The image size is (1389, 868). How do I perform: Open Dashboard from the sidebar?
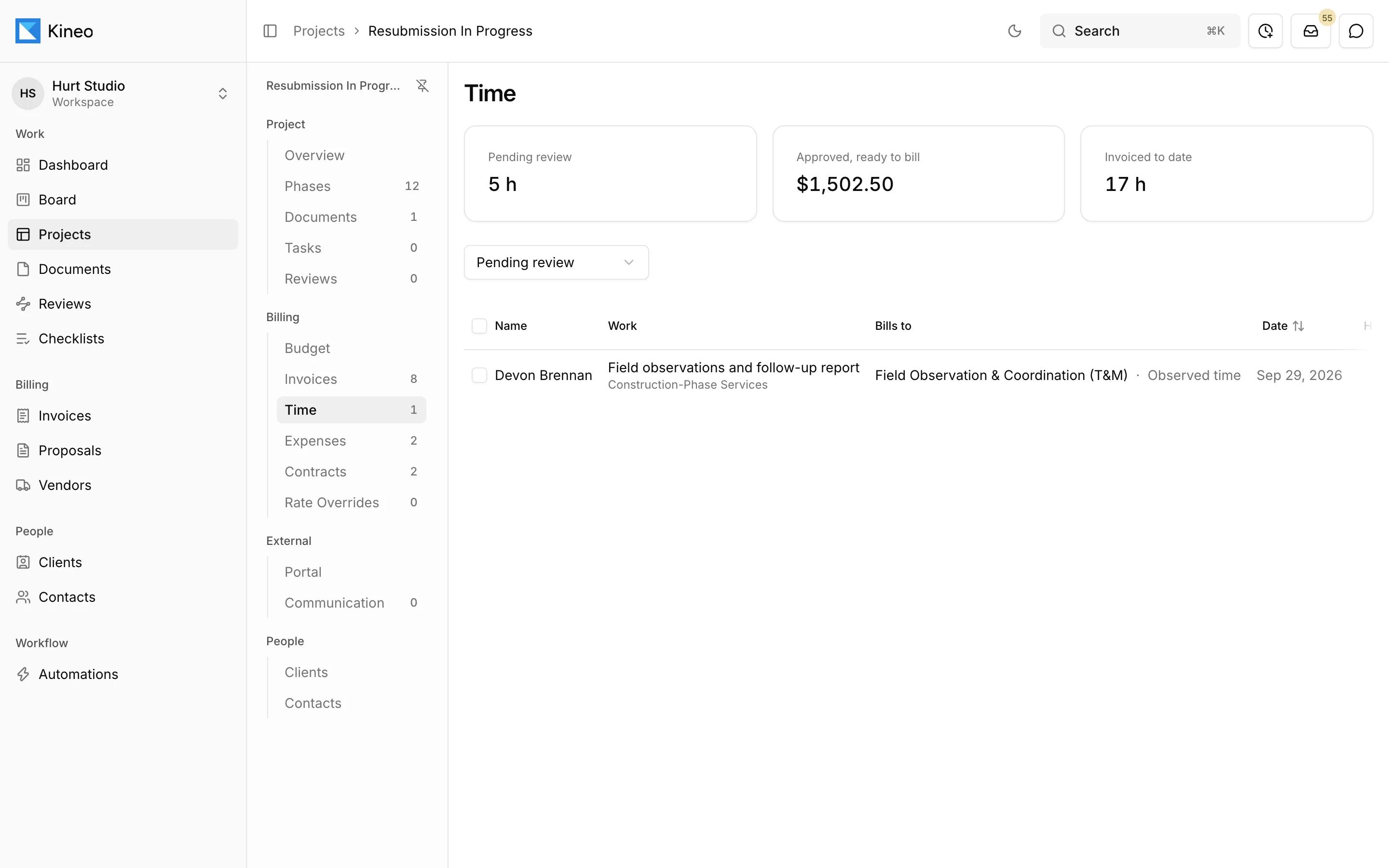[x=123, y=165]
